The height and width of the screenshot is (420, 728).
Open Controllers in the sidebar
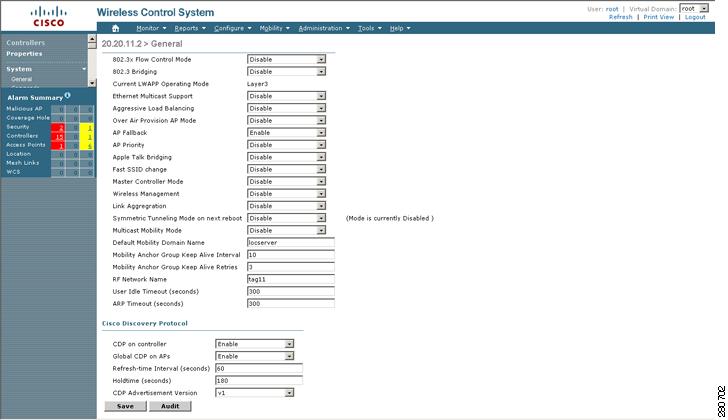(x=26, y=43)
